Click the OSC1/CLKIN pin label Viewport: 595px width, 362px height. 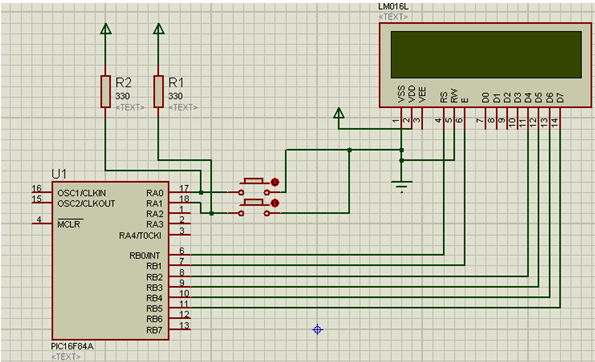tap(82, 193)
